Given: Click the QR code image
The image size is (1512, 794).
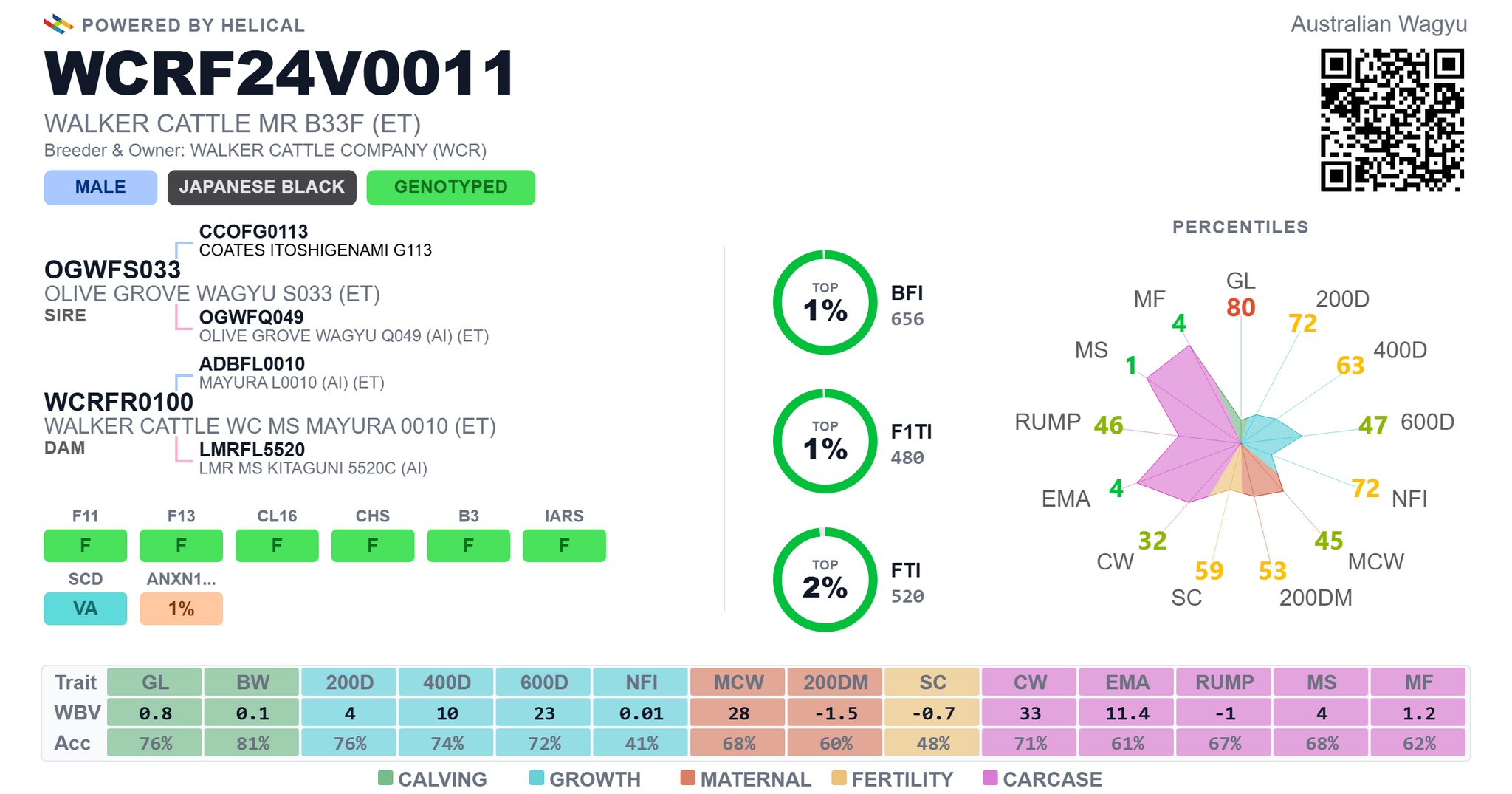Looking at the screenshot, I should click(x=1392, y=120).
